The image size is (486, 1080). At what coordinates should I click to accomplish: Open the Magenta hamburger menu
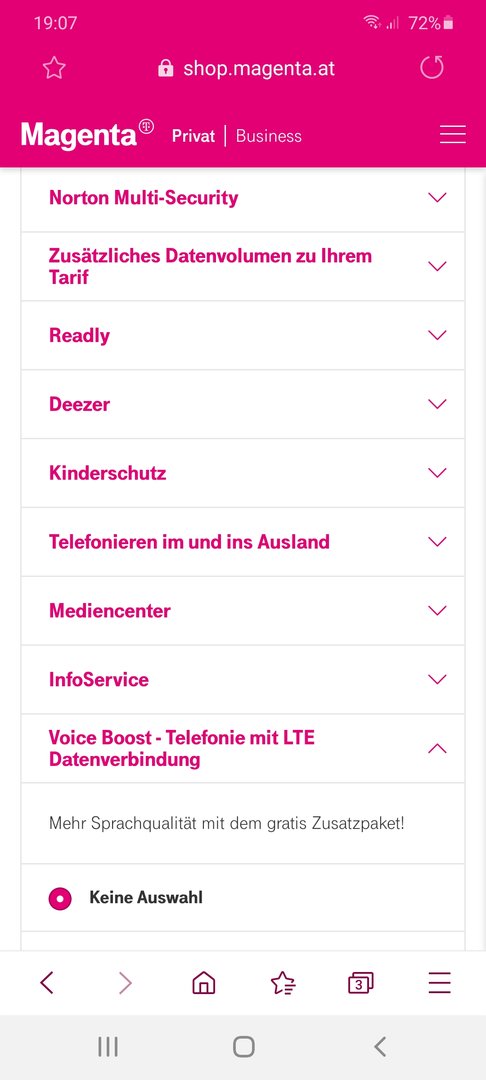(453, 134)
